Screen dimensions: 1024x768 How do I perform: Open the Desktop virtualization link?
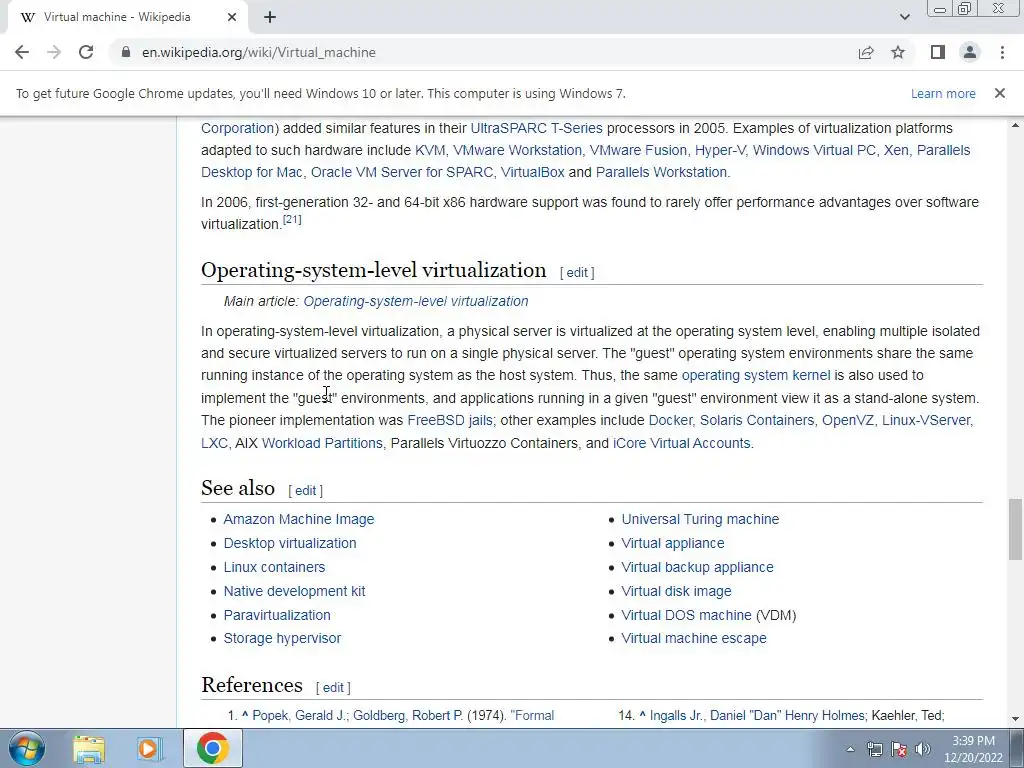pos(290,543)
